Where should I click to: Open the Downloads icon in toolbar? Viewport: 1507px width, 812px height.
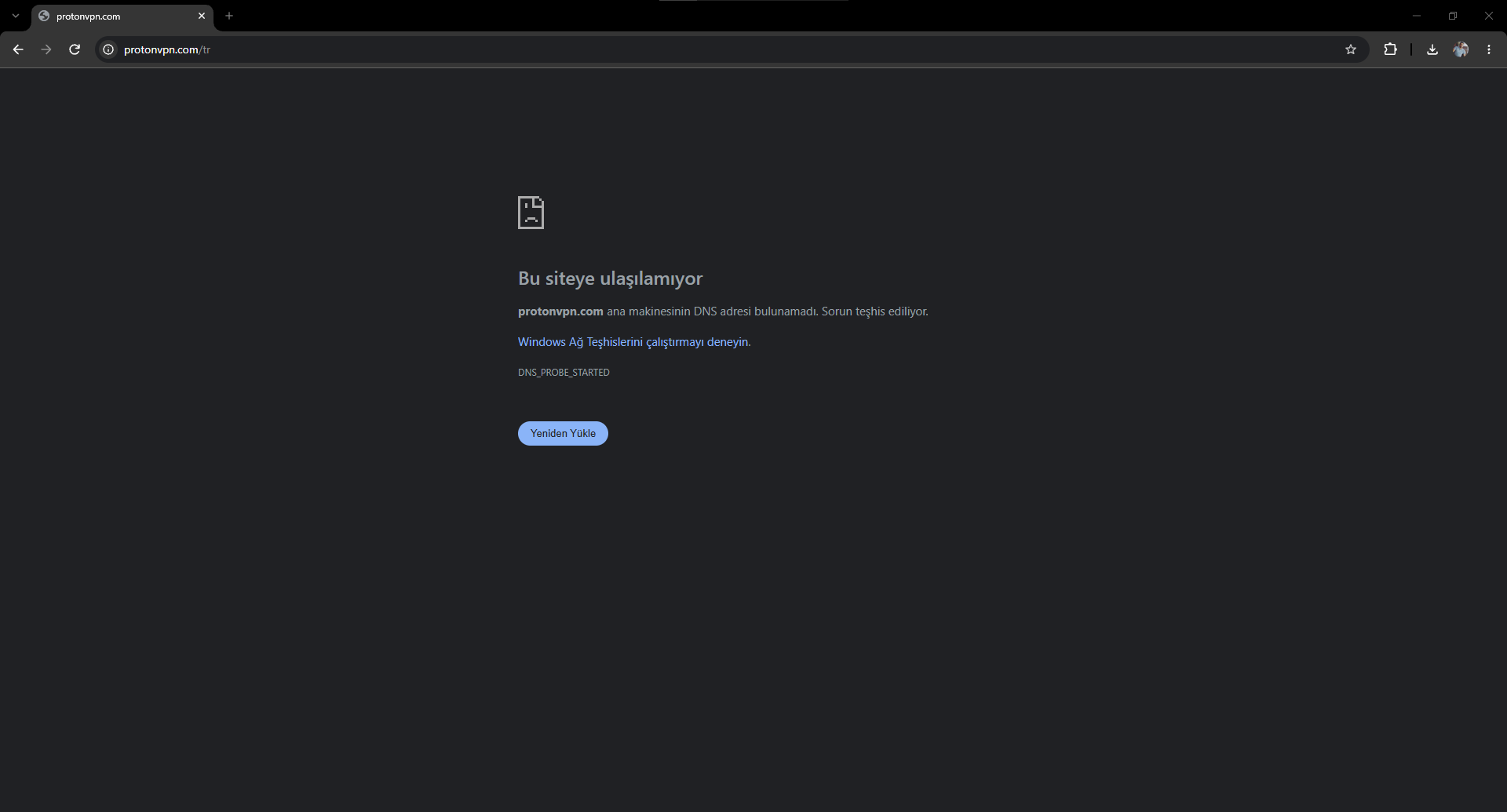pos(1432,49)
